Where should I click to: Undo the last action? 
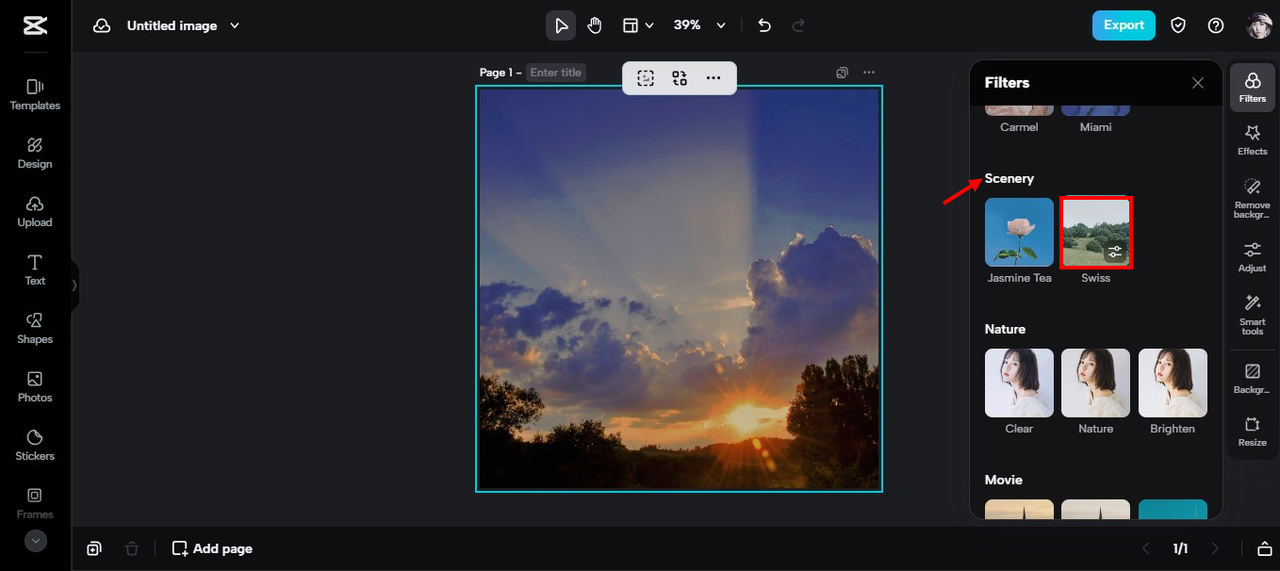tap(765, 26)
